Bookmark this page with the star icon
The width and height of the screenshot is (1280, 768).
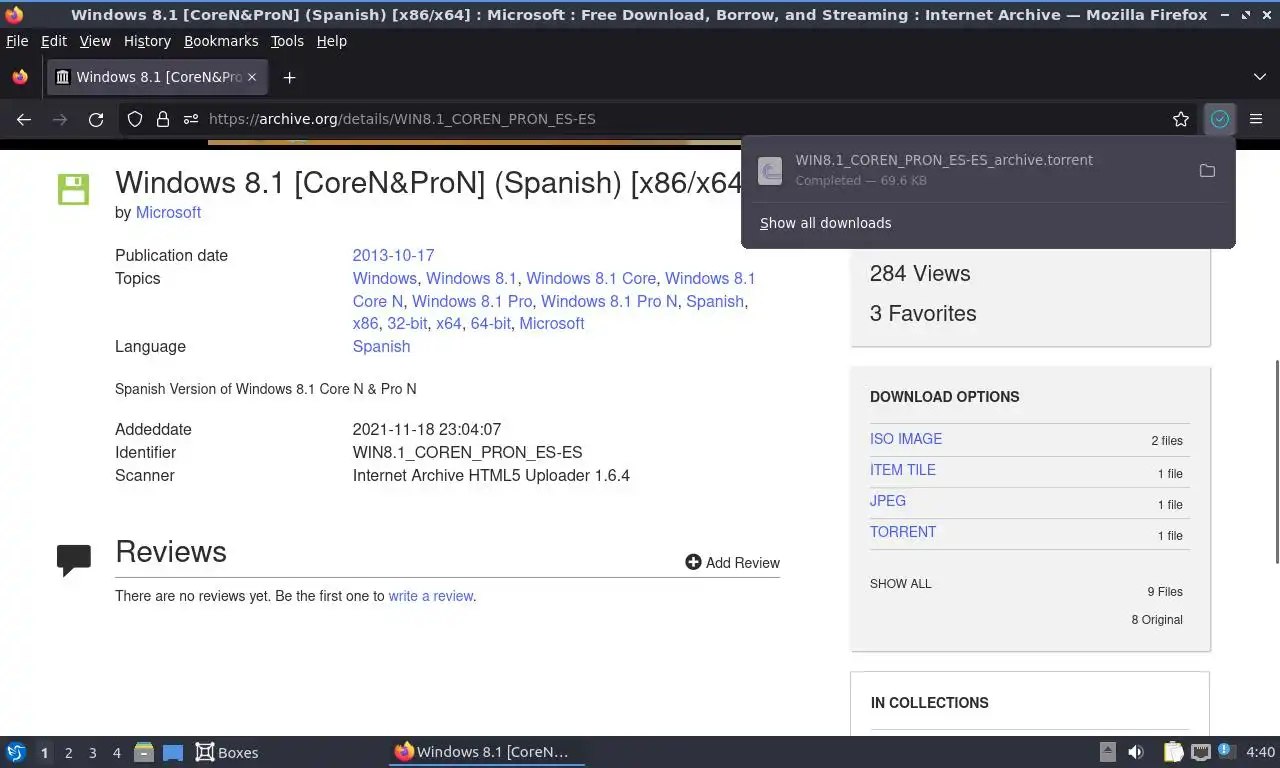[1181, 119]
